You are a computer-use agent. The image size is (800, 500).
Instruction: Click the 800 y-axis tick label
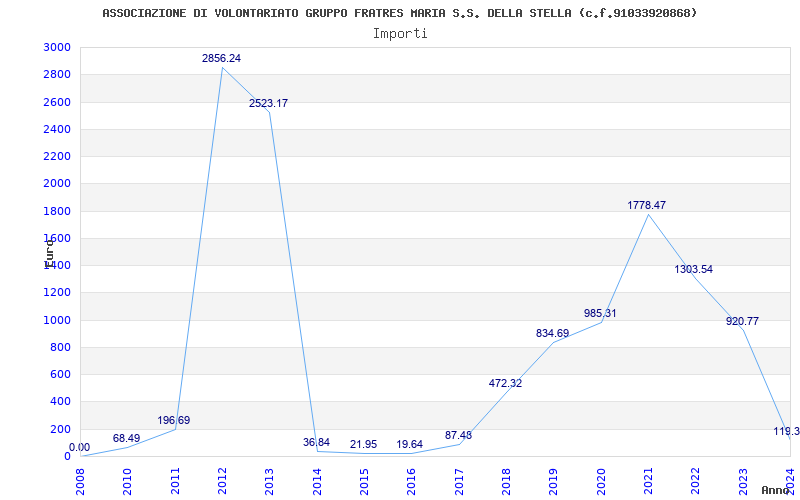tap(61, 347)
